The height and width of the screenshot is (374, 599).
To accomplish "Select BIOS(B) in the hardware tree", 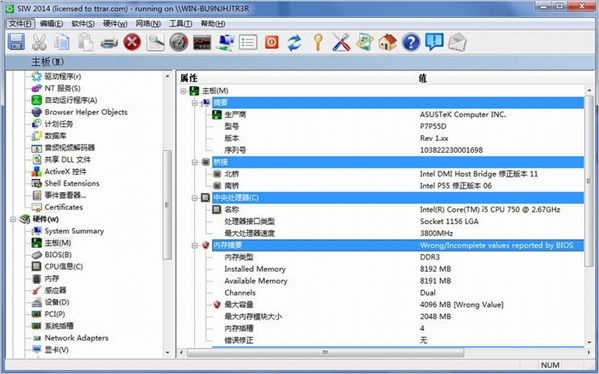I will [58, 254].
